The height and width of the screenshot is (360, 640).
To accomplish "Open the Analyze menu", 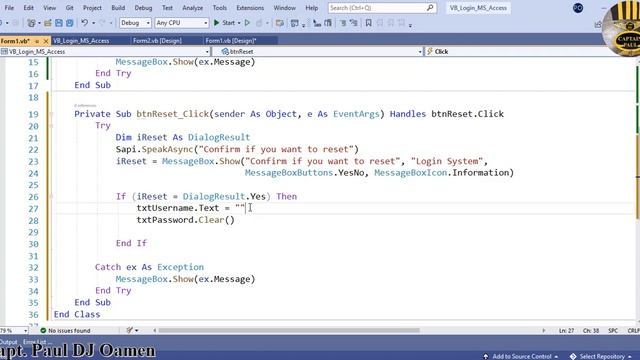I will point(193,8).
